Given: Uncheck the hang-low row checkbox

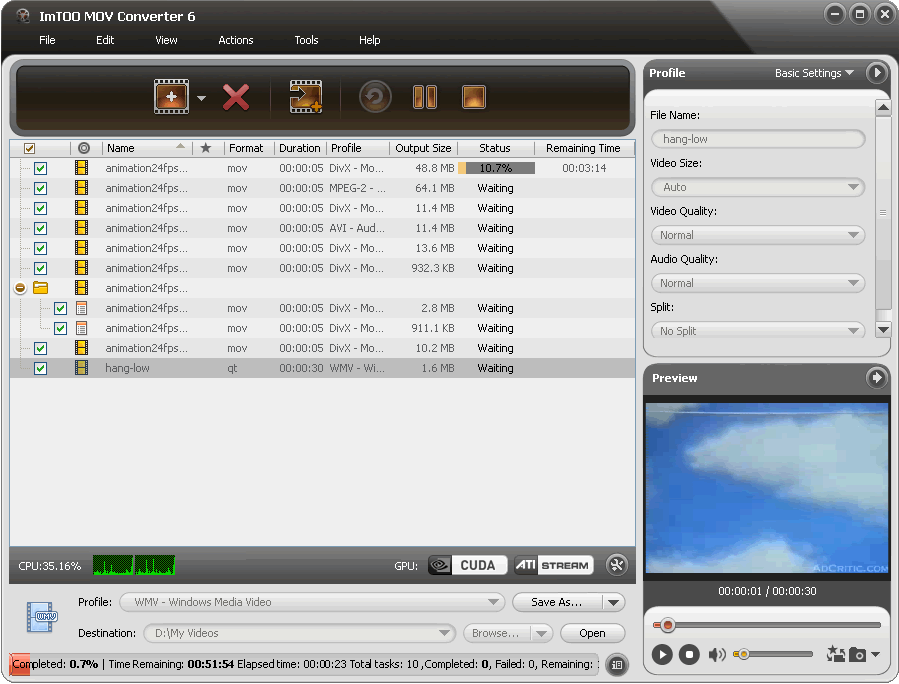Looking at the screenshot, I should tap(40, 368).
